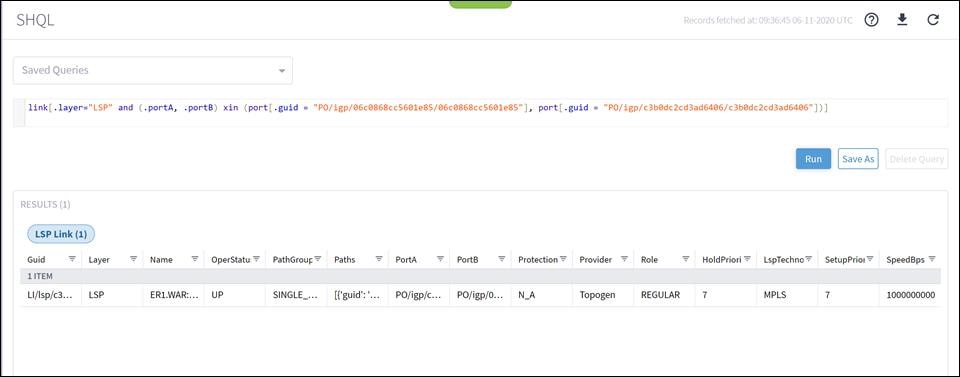The height and width of the screenshot is (377, 960).
Task: Open the Saved Queries dropdown
Action: [152, 70]
